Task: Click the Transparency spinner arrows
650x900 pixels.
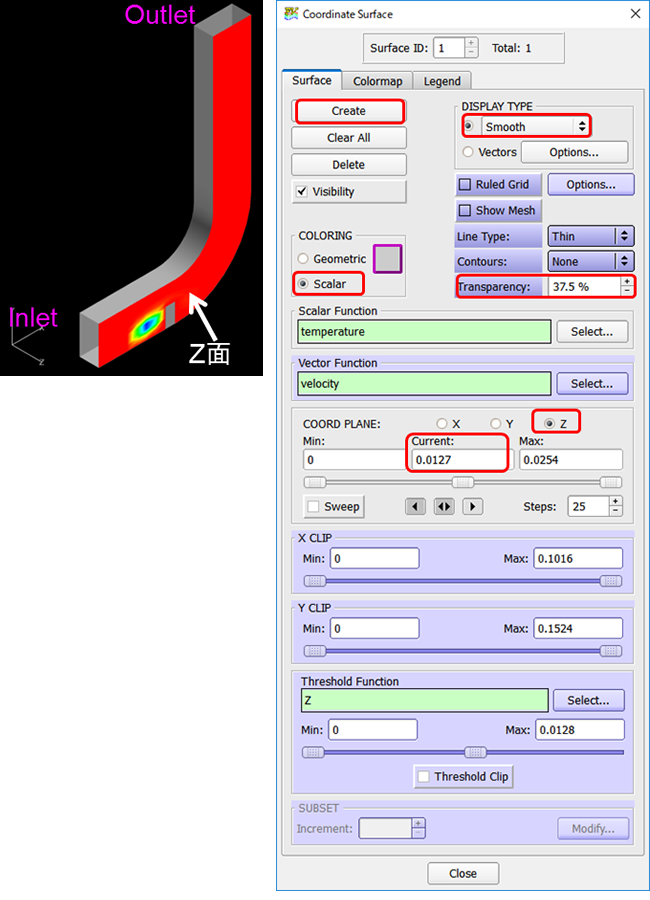Action: [x=626, y=286]
